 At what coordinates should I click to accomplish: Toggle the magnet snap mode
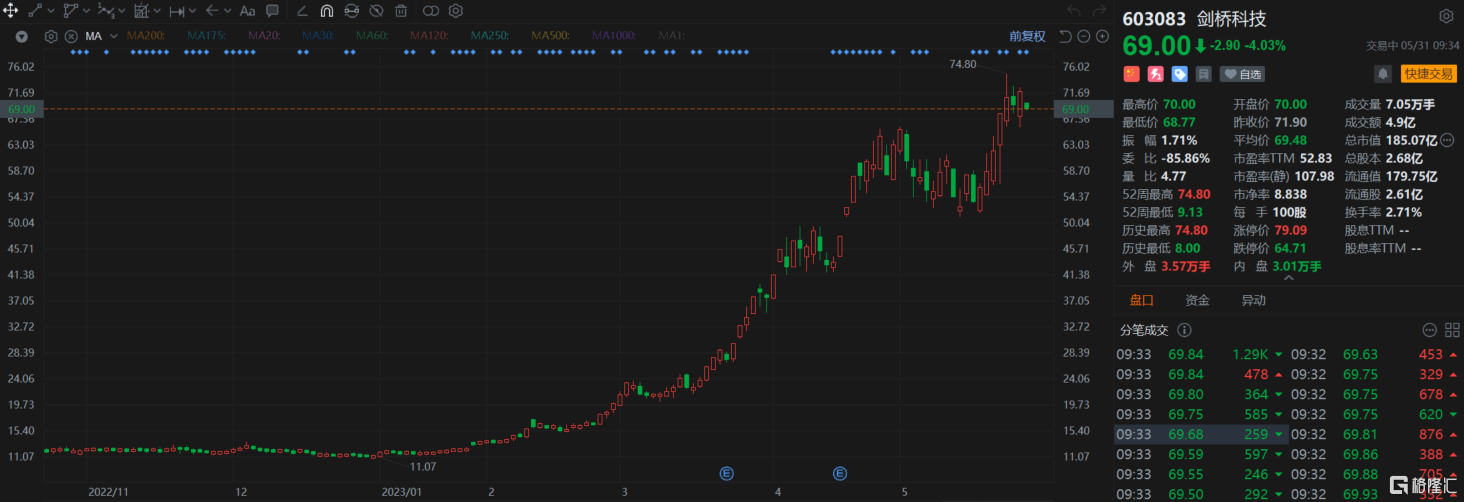click(327, 11)
